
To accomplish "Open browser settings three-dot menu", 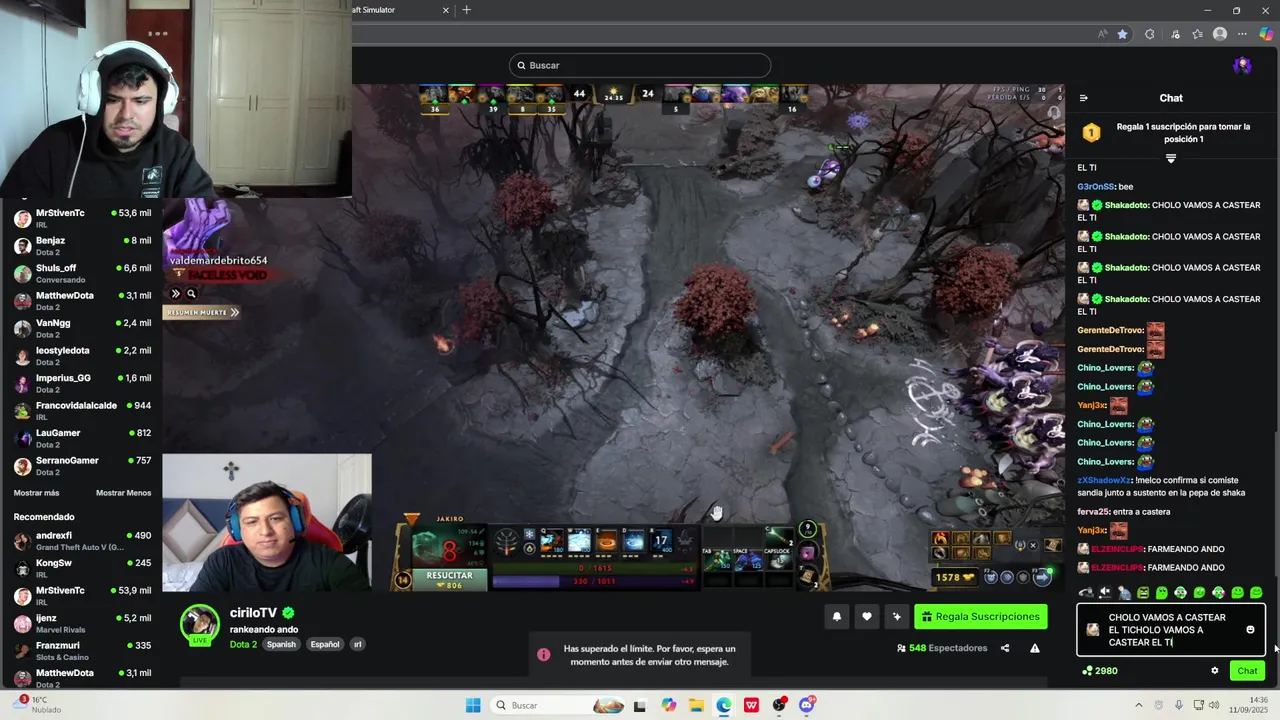I will [x=1243, y=34].
